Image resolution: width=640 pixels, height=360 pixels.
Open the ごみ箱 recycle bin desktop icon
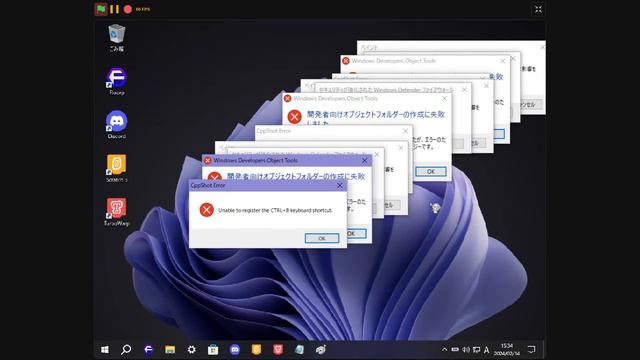tap(116, 38)
